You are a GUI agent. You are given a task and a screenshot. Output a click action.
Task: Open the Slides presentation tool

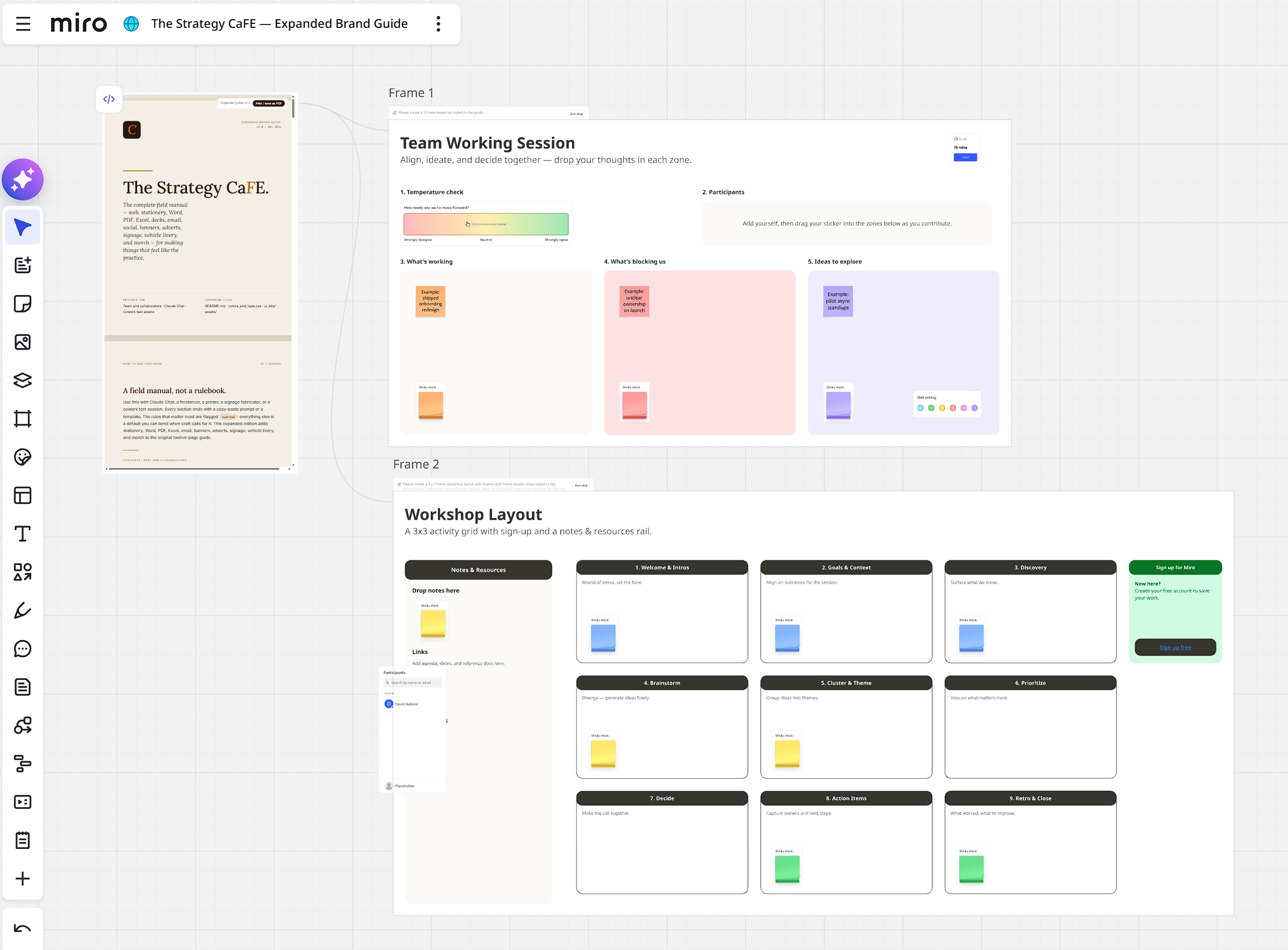coord(23,802)
